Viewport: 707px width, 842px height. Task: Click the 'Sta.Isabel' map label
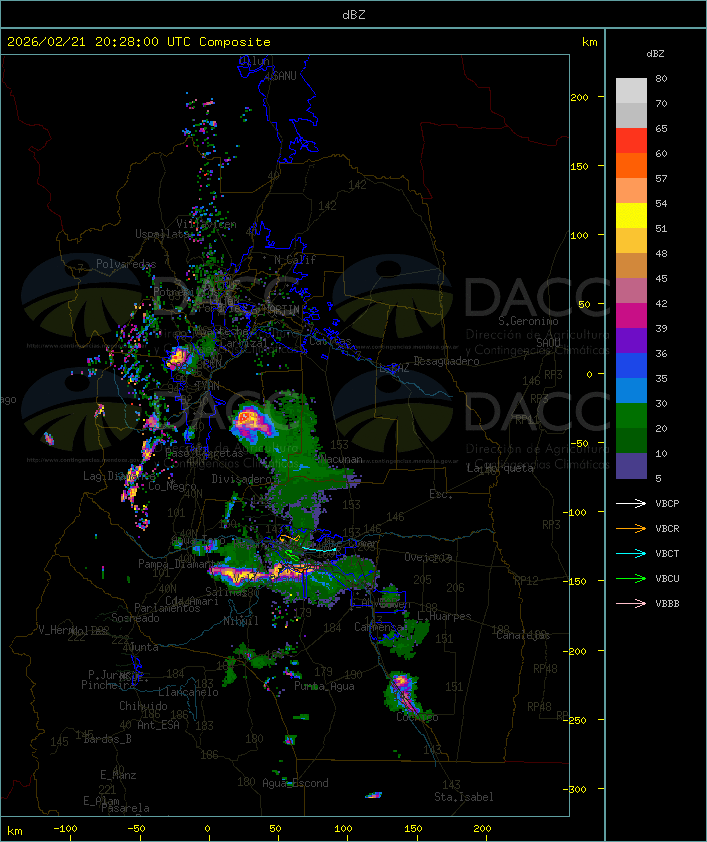point(464,797)
